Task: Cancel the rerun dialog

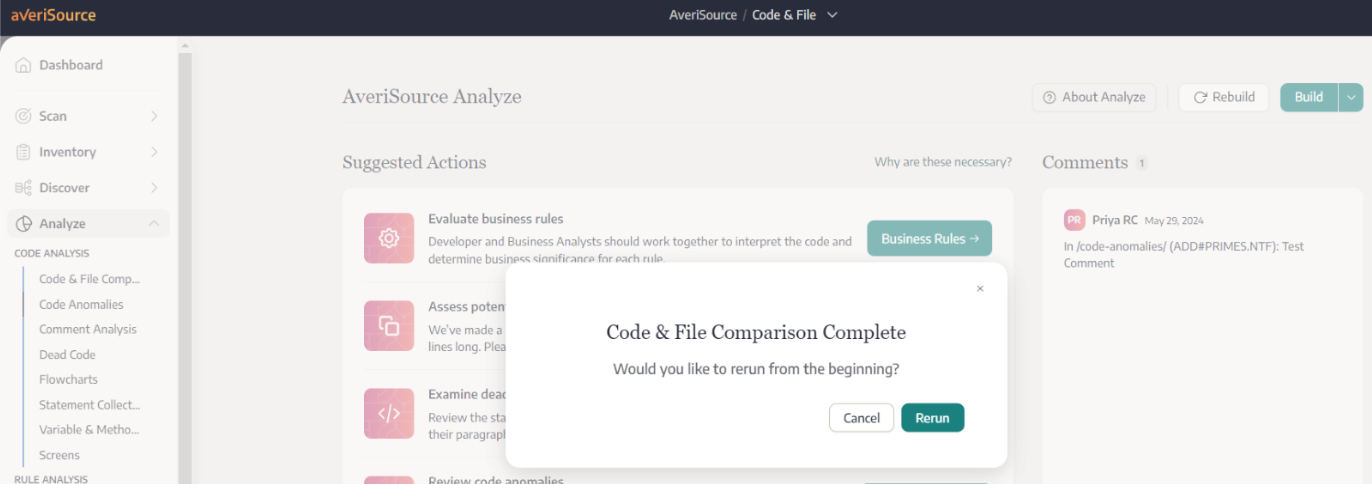Action: pyautogui.click(x=861, y=418)
